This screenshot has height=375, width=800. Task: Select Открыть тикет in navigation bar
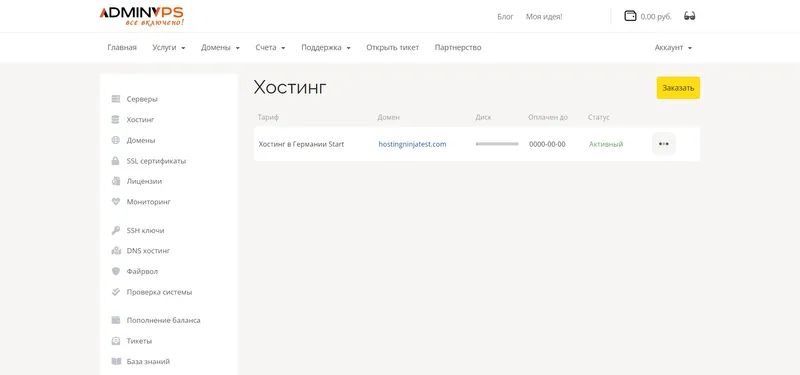tap(392, 47)
